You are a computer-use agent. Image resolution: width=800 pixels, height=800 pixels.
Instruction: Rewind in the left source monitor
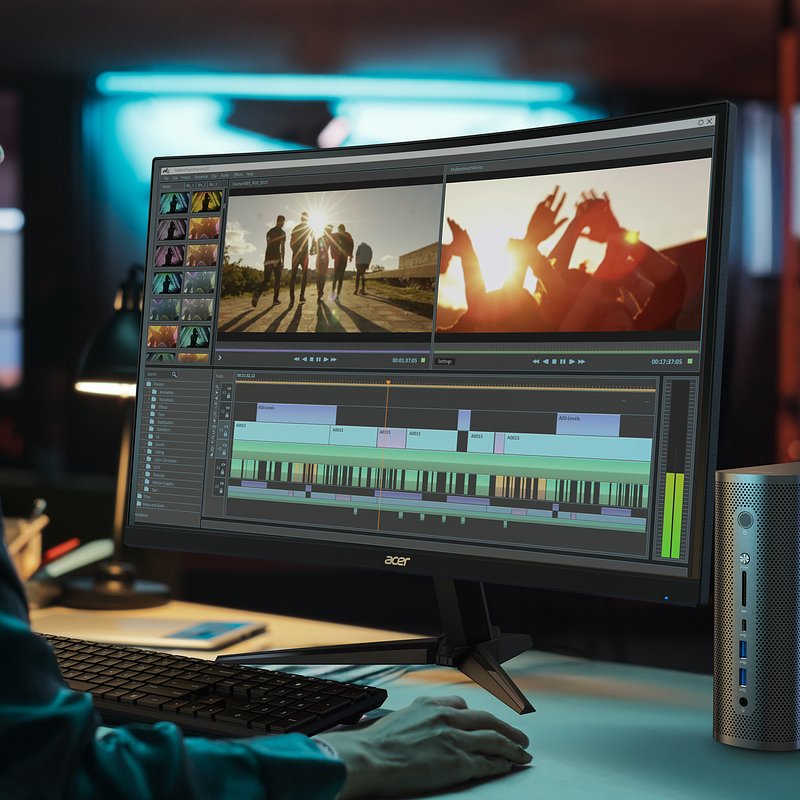click(297, 359)
